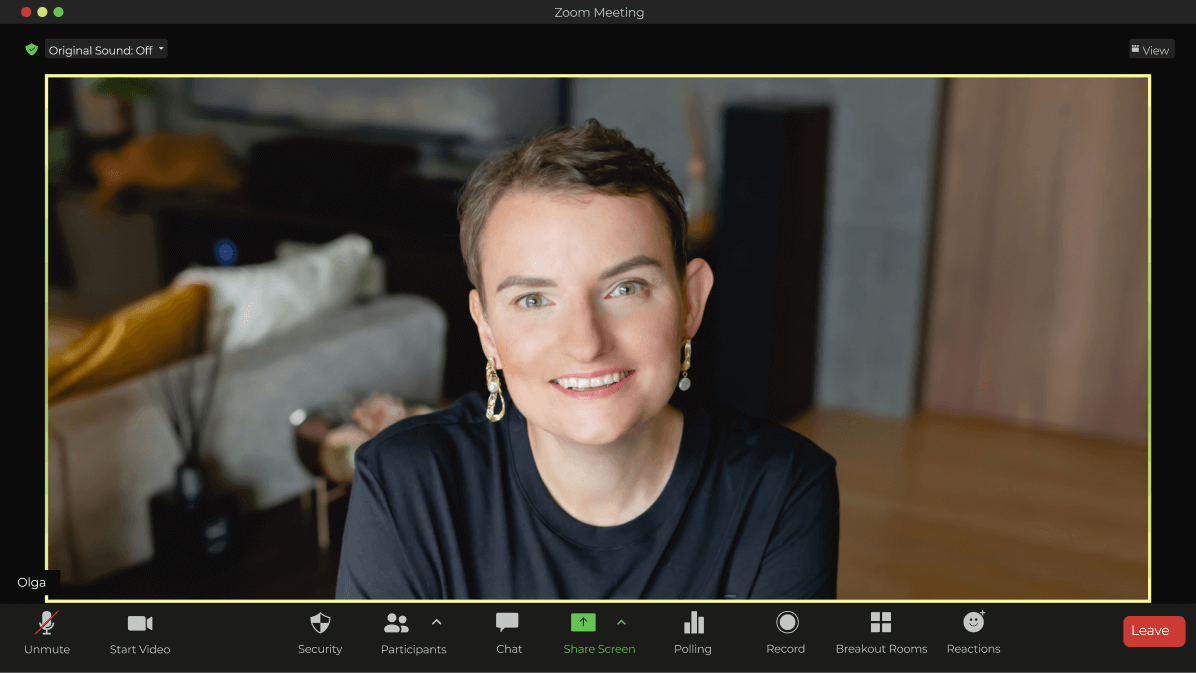Open the Chat bubble icon

point(508,623)
